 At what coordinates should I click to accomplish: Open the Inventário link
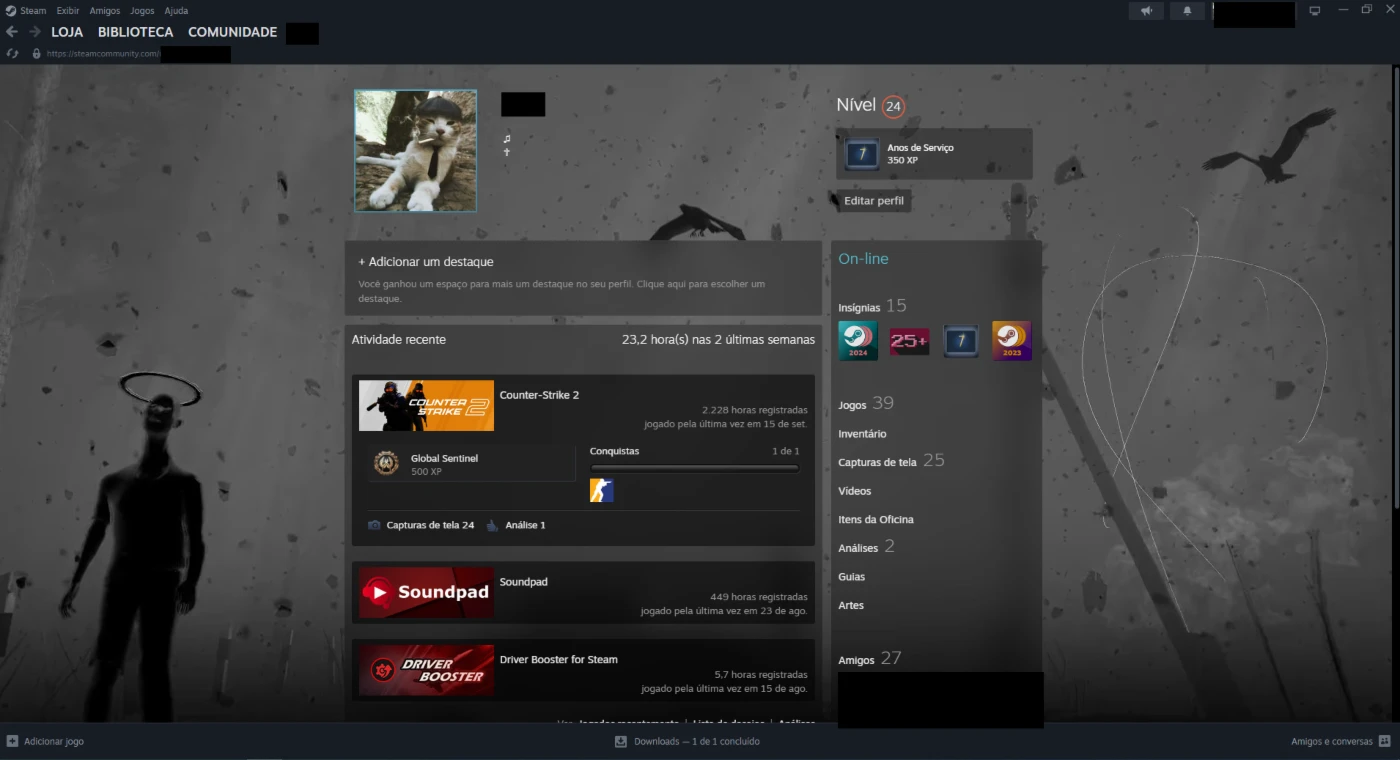point(862,434)
